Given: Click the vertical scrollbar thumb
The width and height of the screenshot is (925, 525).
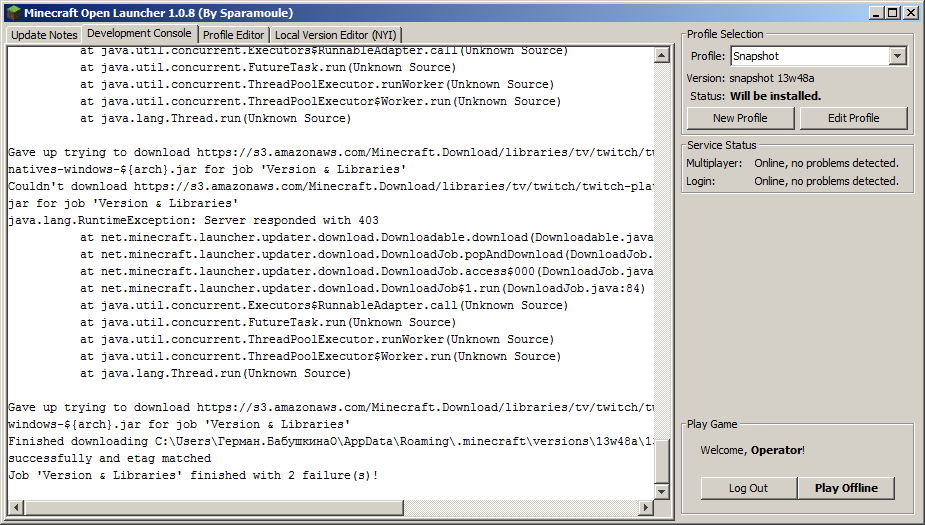Looking at the screenshot, I should pyautogui.click(x=661, y=461).
